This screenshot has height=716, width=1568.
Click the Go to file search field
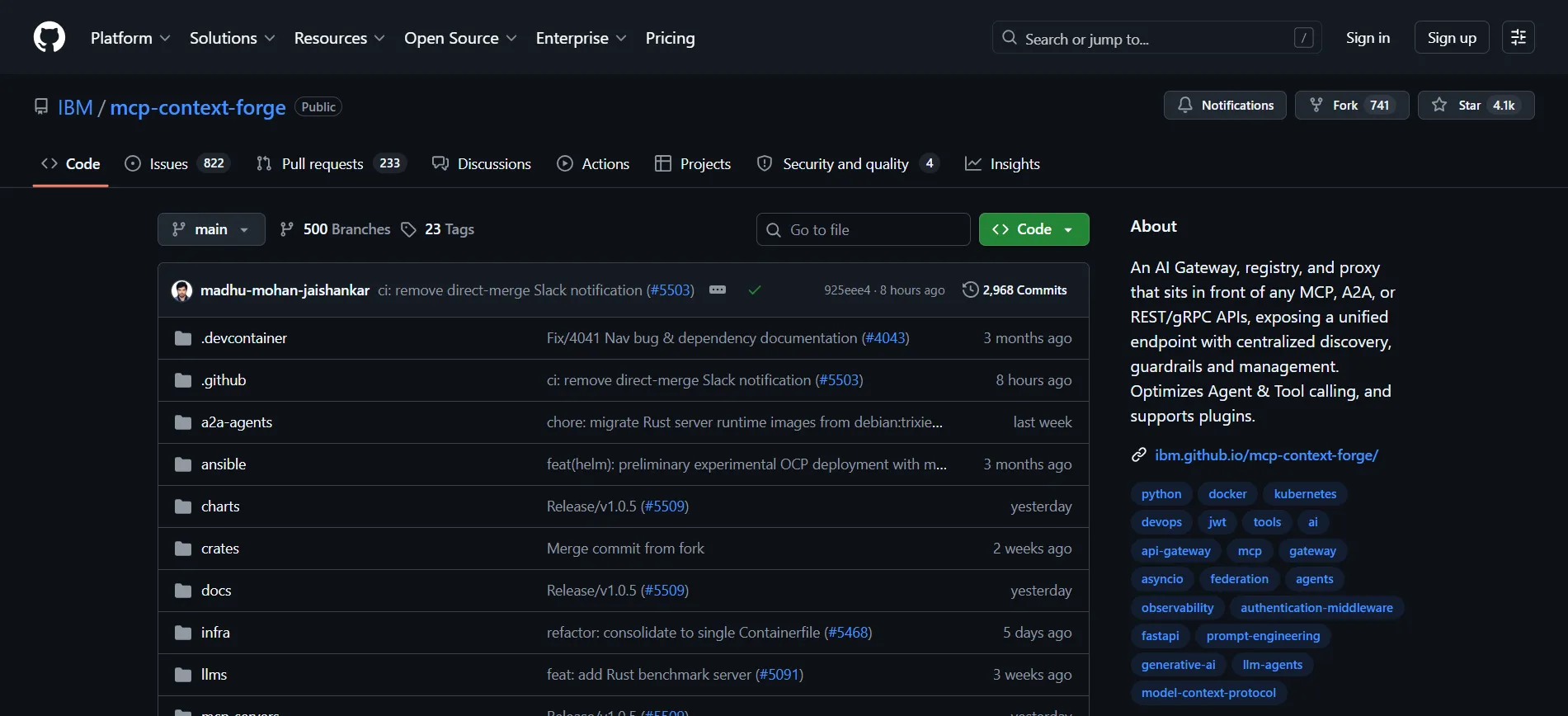pyautogui.click(x=863, y=229)
